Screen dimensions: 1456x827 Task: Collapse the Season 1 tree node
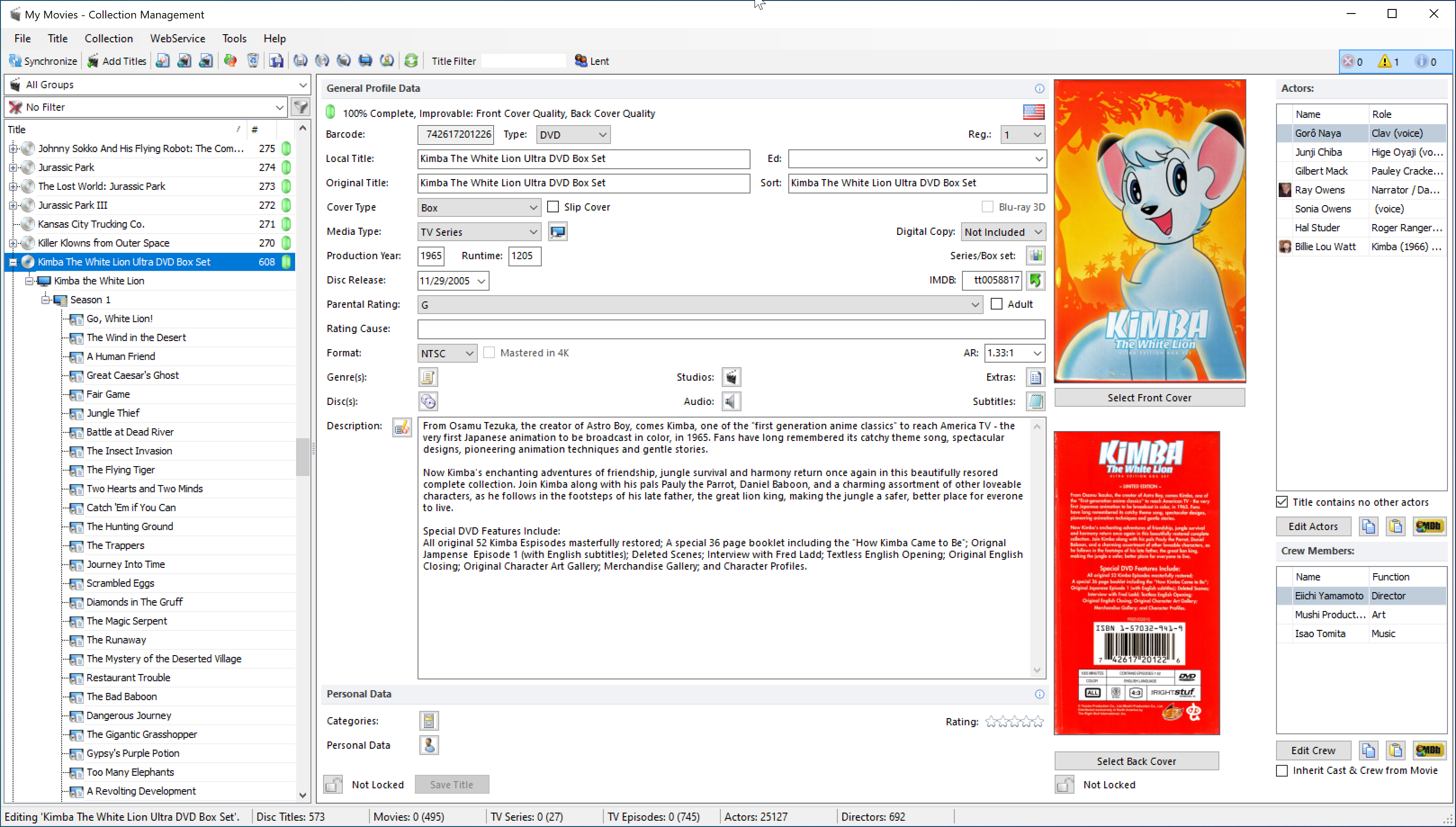click(x=45, y=299)
